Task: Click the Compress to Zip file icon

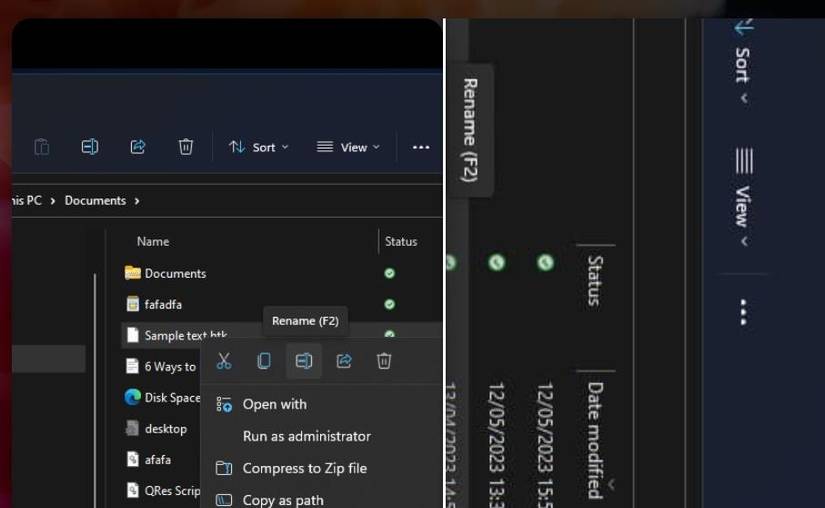Action: (x=224, y=468)
